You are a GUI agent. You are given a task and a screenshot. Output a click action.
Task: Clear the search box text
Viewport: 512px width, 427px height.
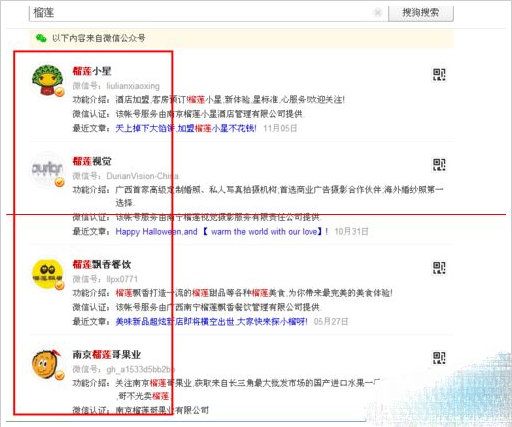tap(378, 12)
